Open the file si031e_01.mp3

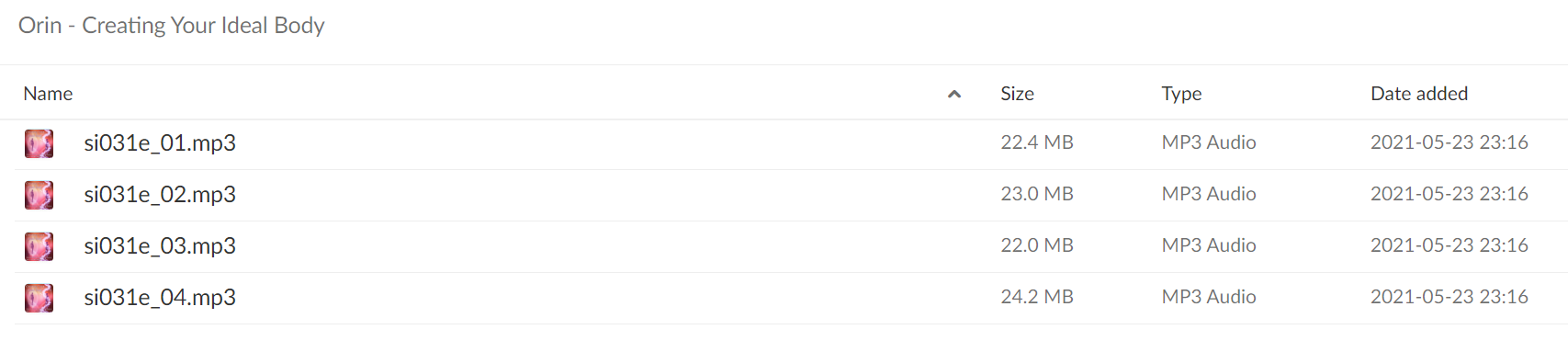(160, 143)
